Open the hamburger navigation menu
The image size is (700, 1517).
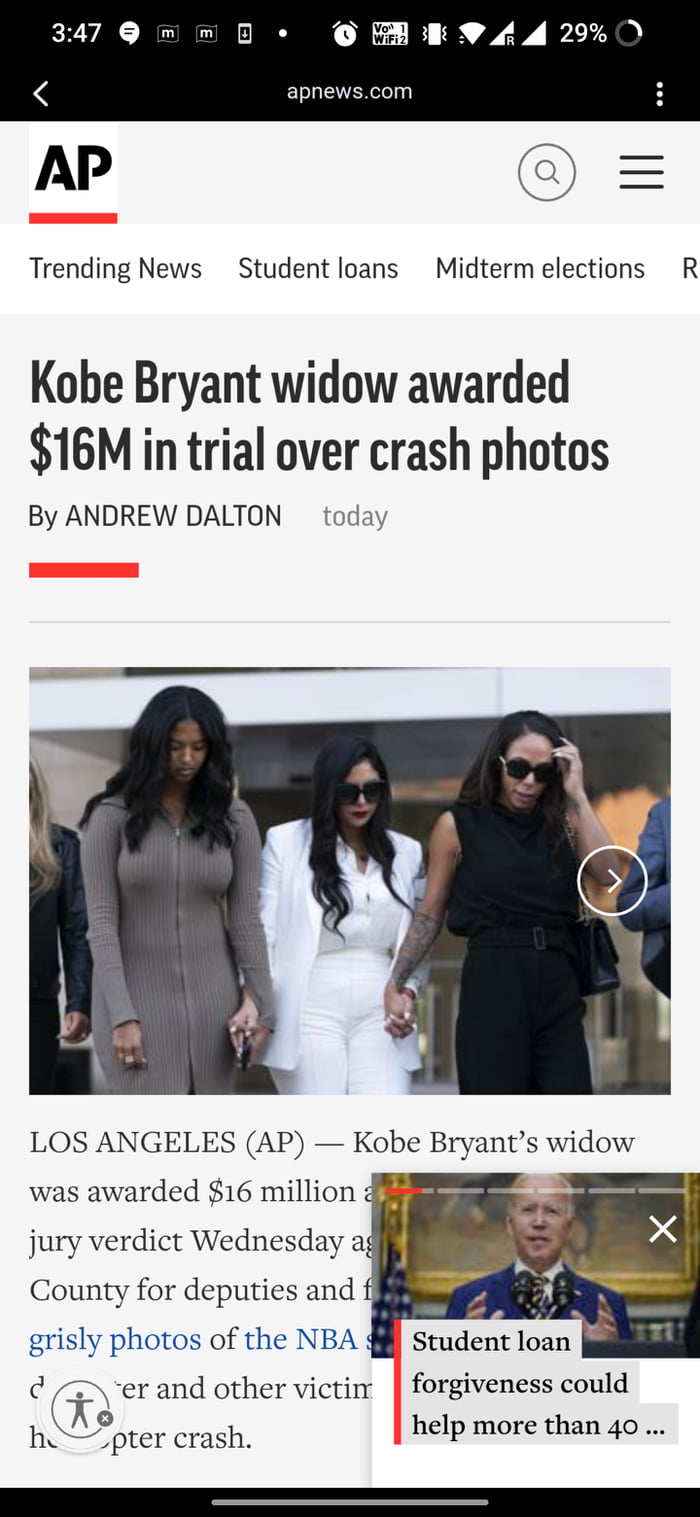click(x=641, y=172)
